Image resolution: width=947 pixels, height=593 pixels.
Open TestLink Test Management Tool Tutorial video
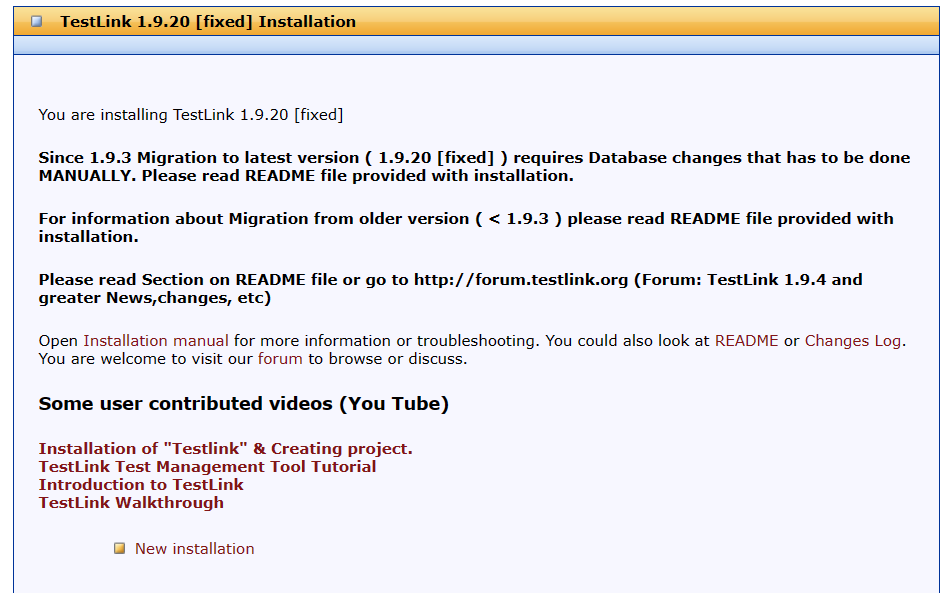[207, 467]
